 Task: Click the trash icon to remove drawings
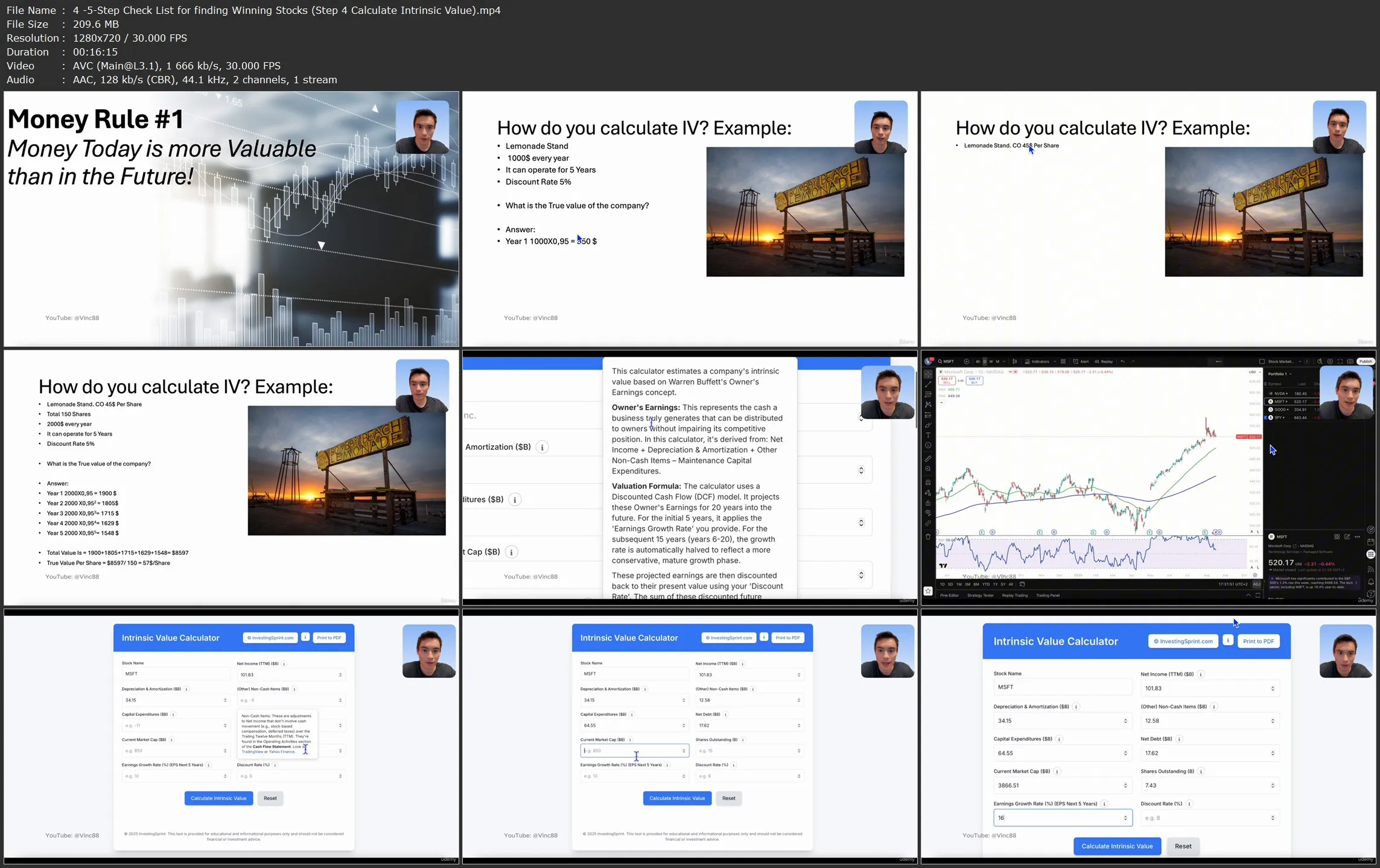(928, 537)
